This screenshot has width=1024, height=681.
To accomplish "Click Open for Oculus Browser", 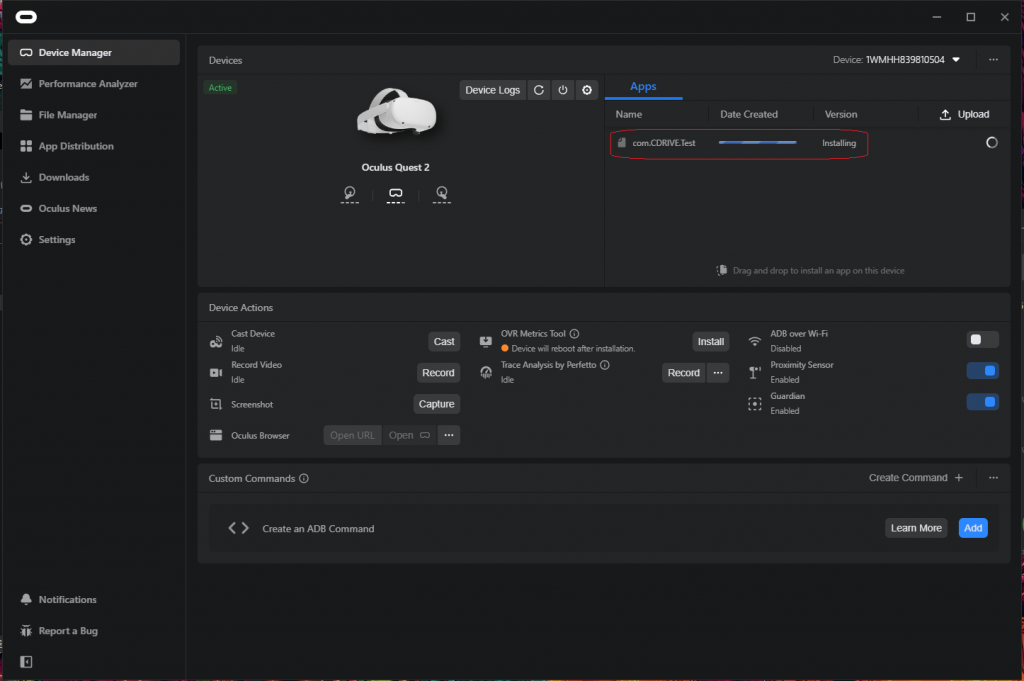I will (409, 436).
